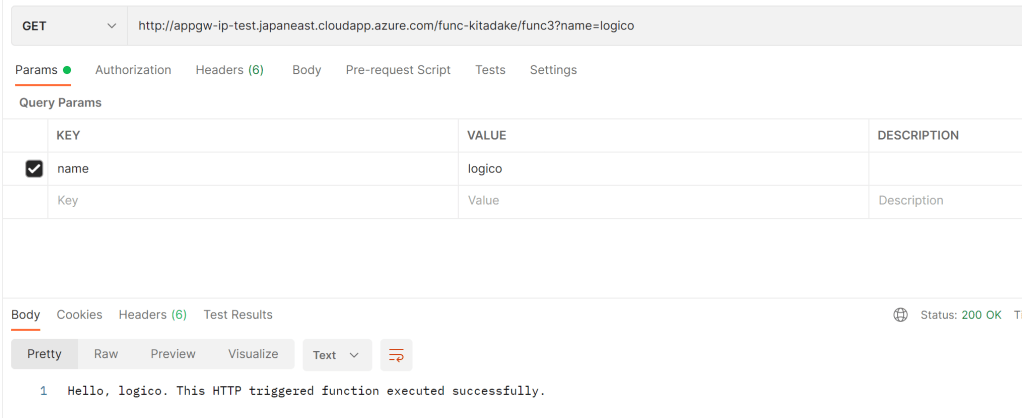Click the request URL input field
This screenshot has height=418, width=1022.
tap(570, 26)
